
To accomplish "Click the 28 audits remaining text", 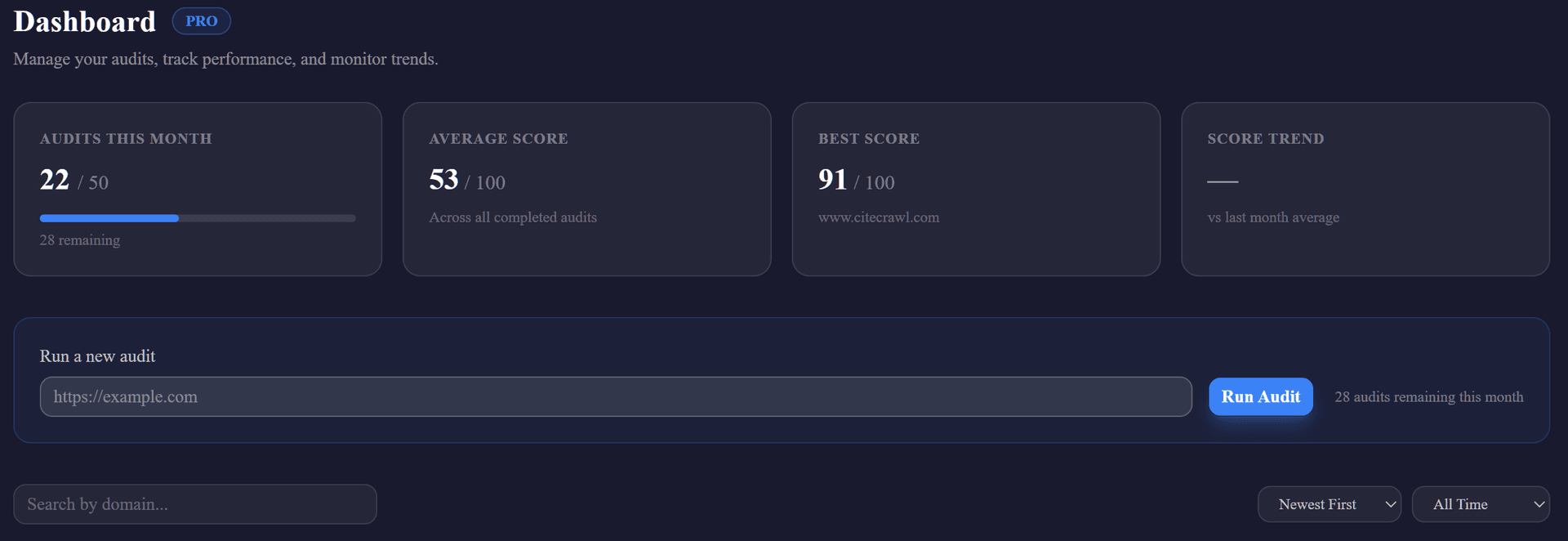I will (1428, 396).
